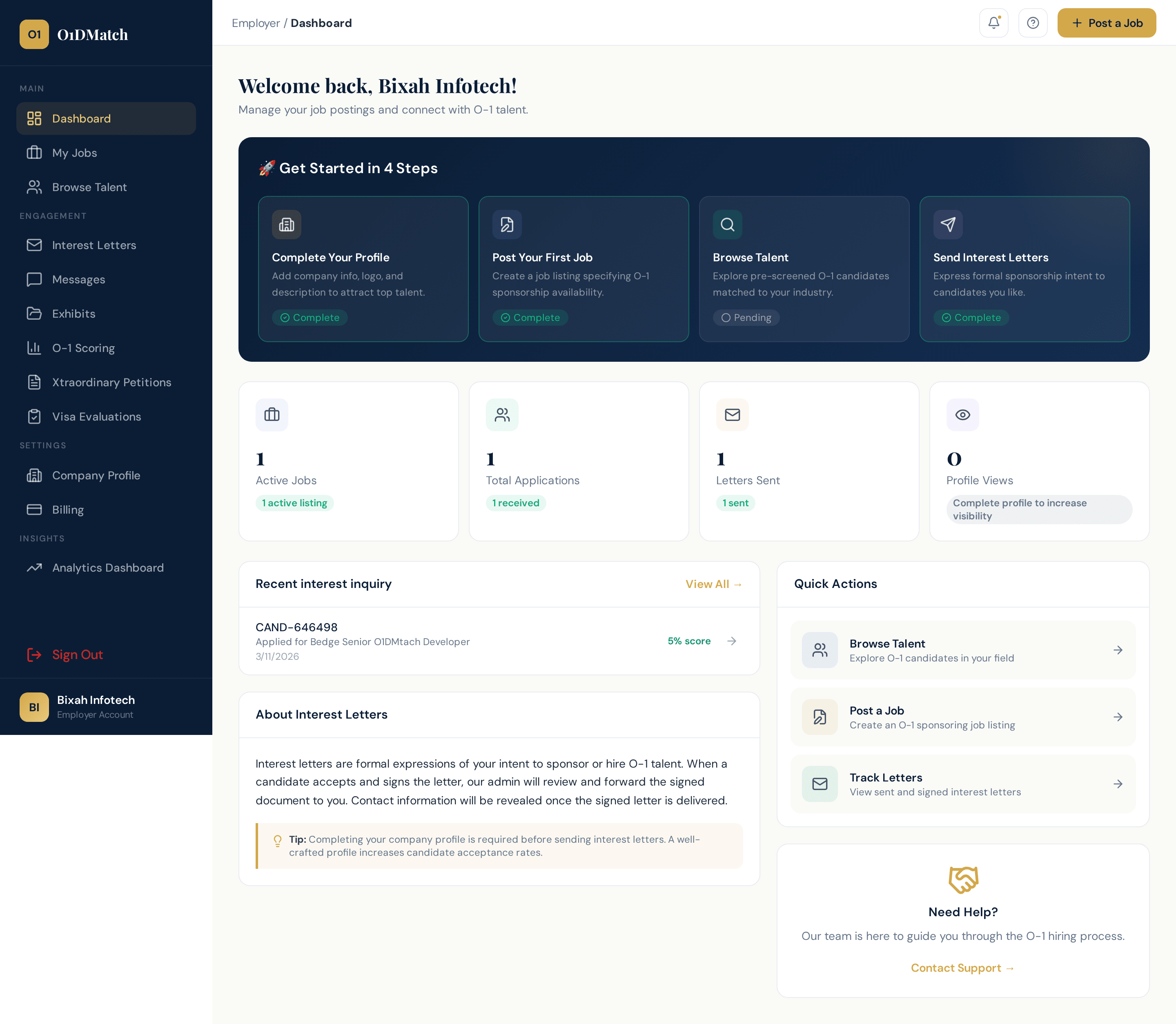The height and width of the screenshot is (1024, 1176).
Task: Open Xtraordinary Petitions page
Action: [x=106, y=382]
